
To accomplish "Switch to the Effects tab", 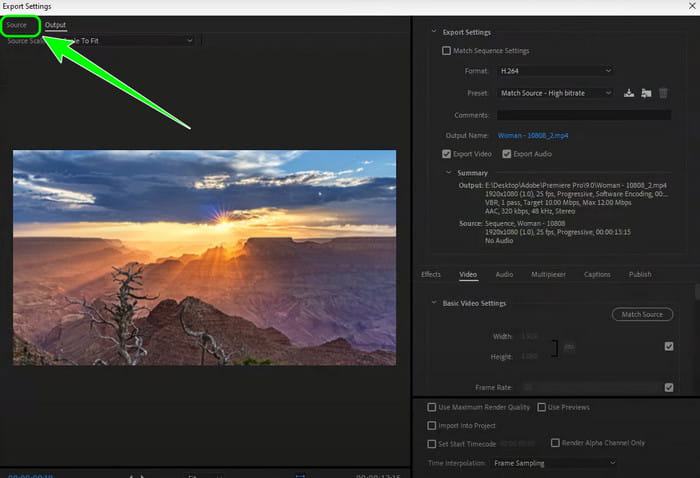I will tap(431, 274).
